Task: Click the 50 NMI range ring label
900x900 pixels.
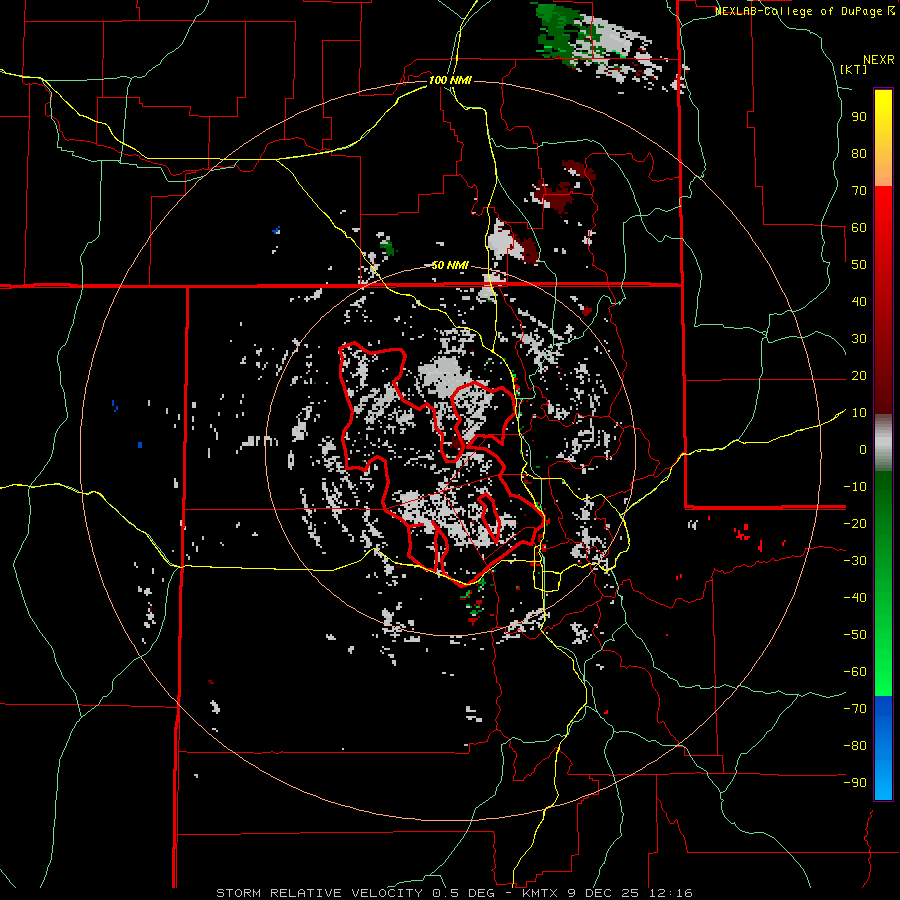Action: pos(450,265)
